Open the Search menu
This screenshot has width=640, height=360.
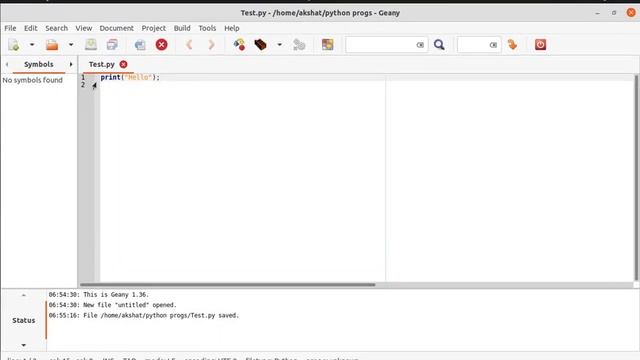(x=56, y=28)
